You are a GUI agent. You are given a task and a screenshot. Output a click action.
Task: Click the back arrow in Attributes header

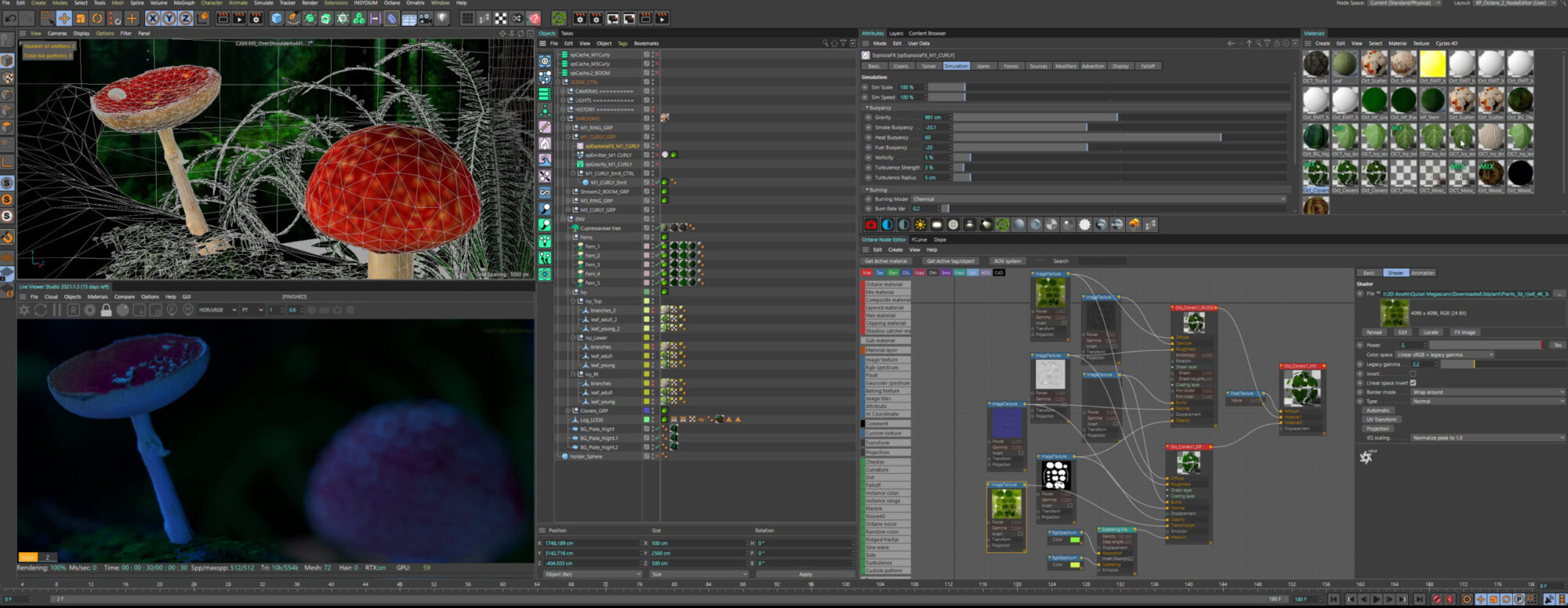(1231, 43)
